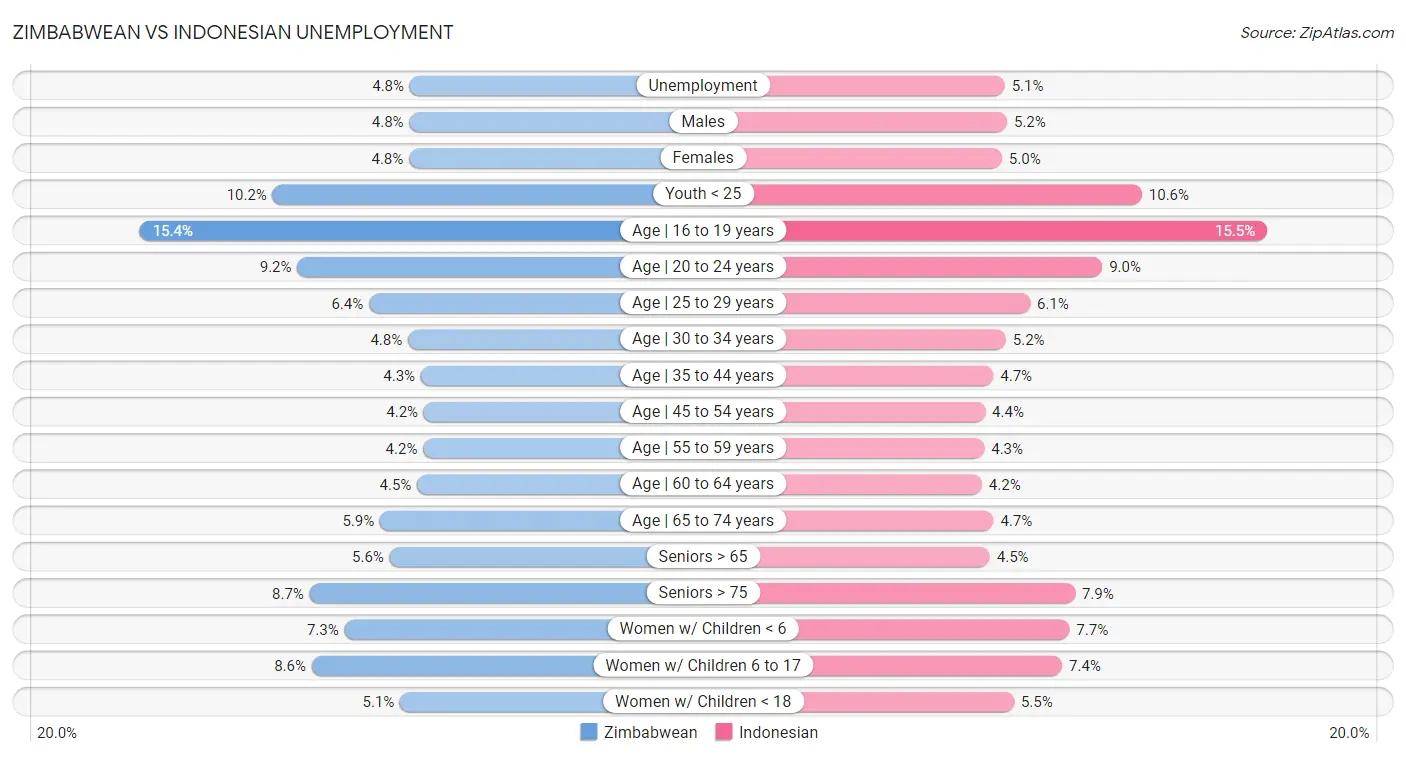The height and width of the screenshot is (757, 1406).
Task: Select the Unemployment category label
Action: (x=703, y=86)
